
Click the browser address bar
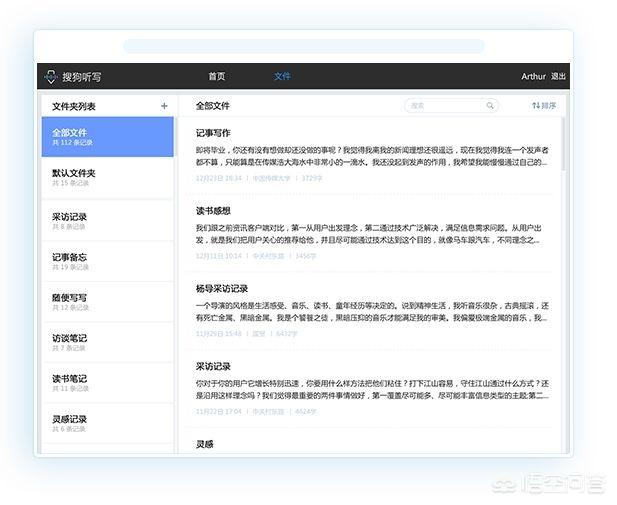click(x=304, y=46)
